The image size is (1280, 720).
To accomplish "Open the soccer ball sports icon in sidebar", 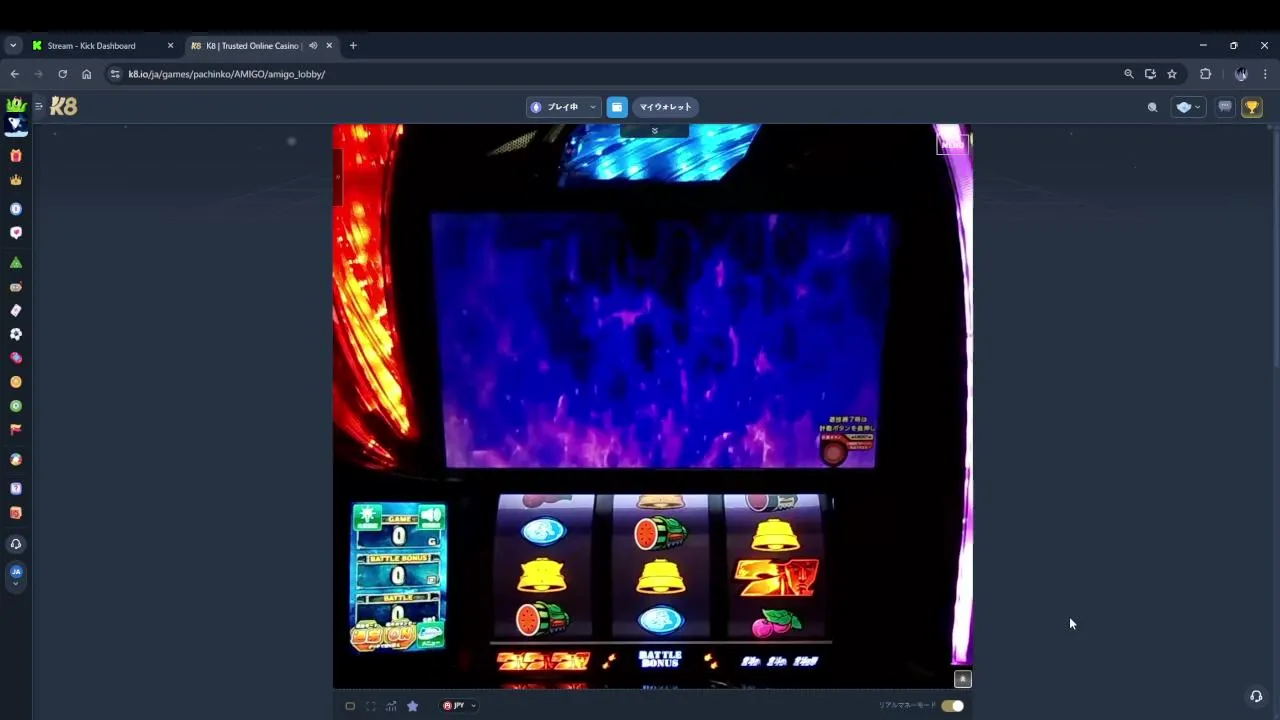I will 16,334.
